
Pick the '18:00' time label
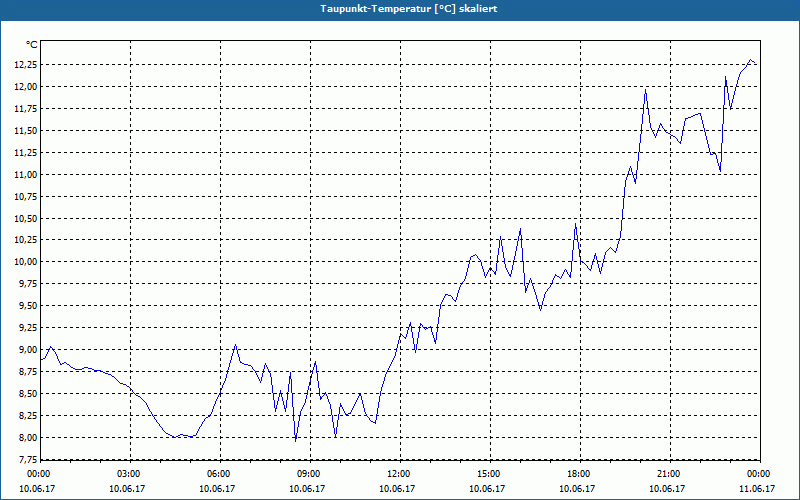point(580,474)
